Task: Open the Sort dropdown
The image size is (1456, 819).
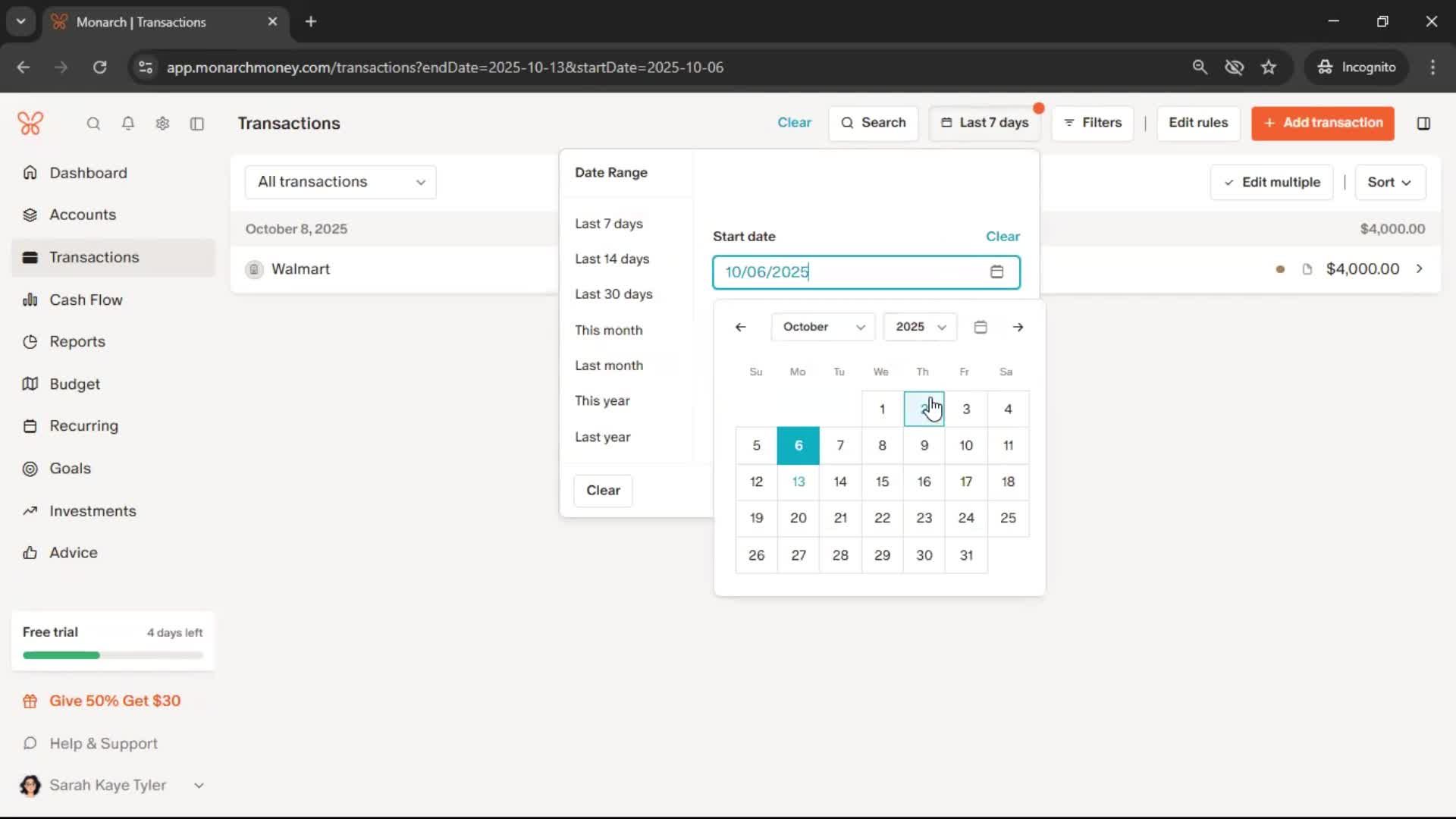Action: pos(1389,182)
